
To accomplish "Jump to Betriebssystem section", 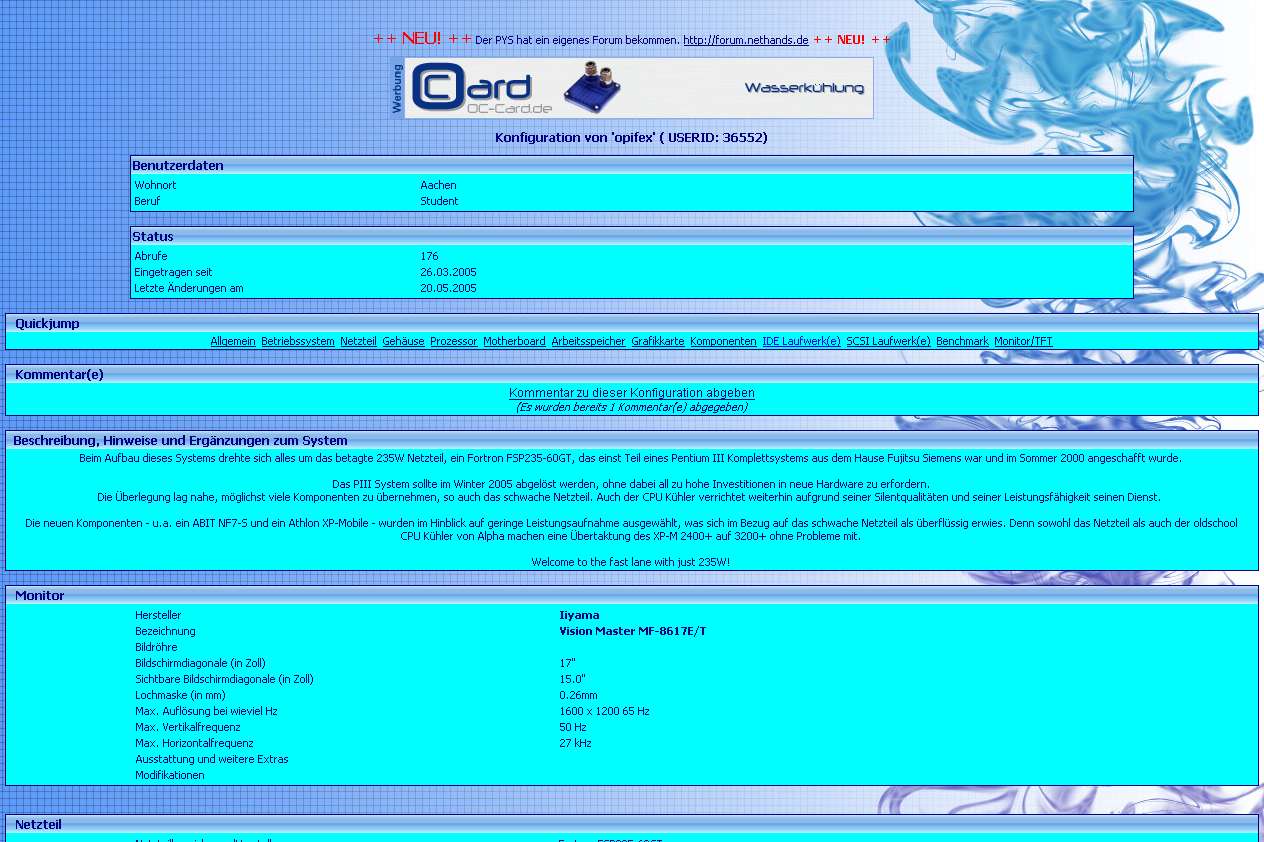I will [298, 341].
